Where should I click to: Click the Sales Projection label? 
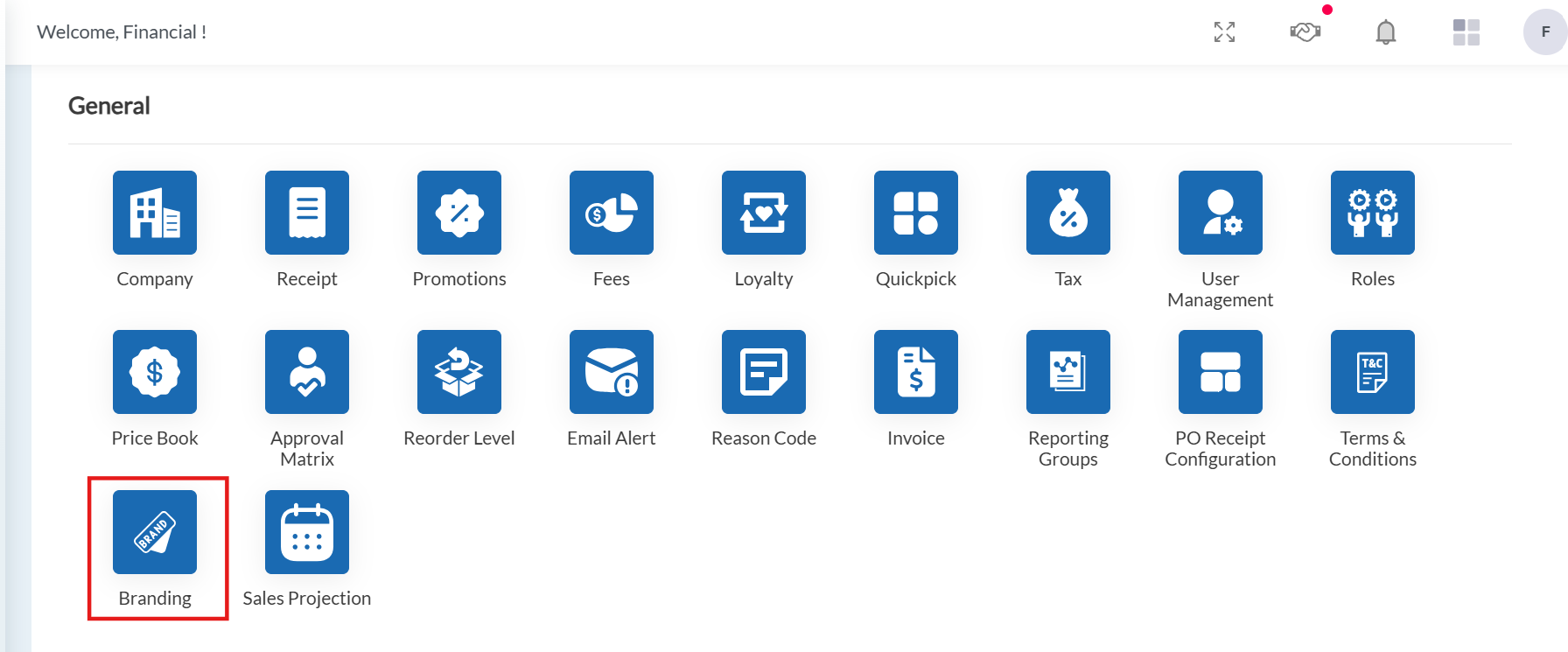pyautogui.click(x=307, y=599)
